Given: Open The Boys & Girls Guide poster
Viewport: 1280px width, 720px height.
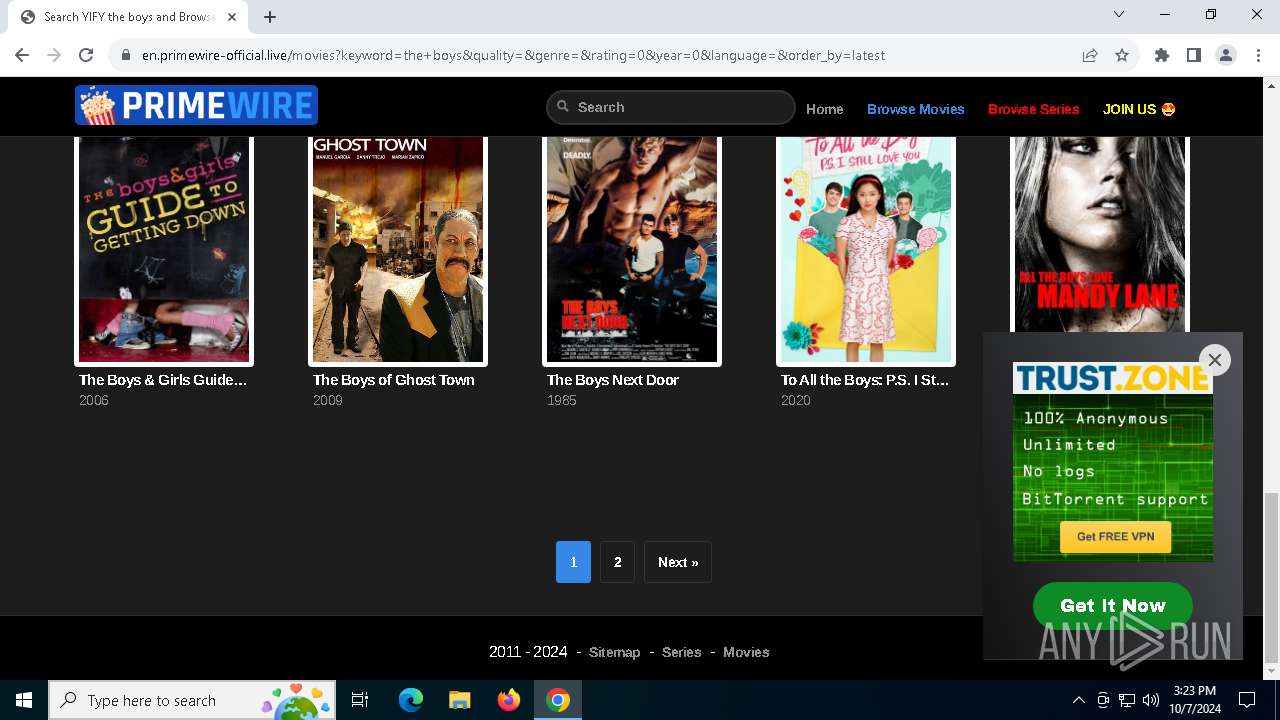Looking at the screenshot, I should click(x=164, y=250).
